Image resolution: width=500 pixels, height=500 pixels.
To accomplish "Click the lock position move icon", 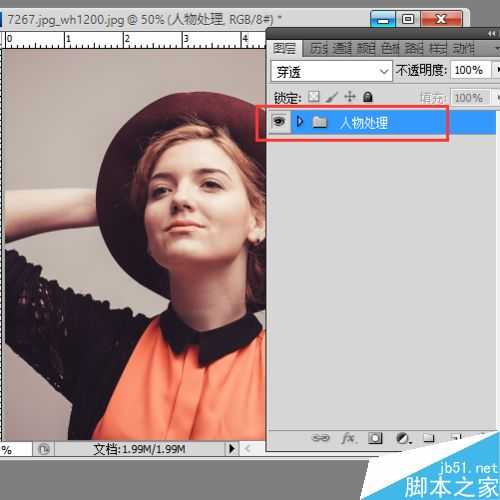I will point(350,97).
